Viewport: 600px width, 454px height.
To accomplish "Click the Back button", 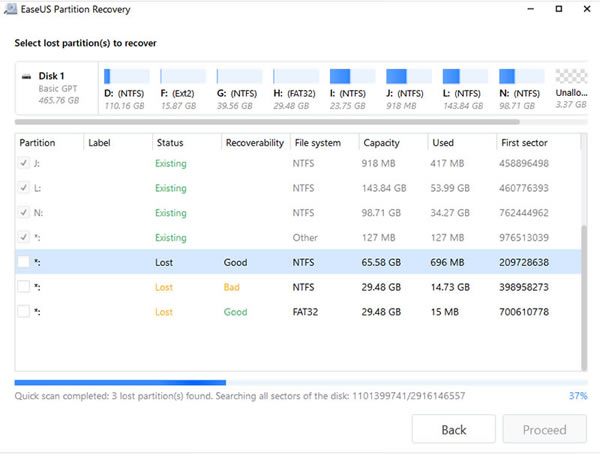I will (454, 430).
